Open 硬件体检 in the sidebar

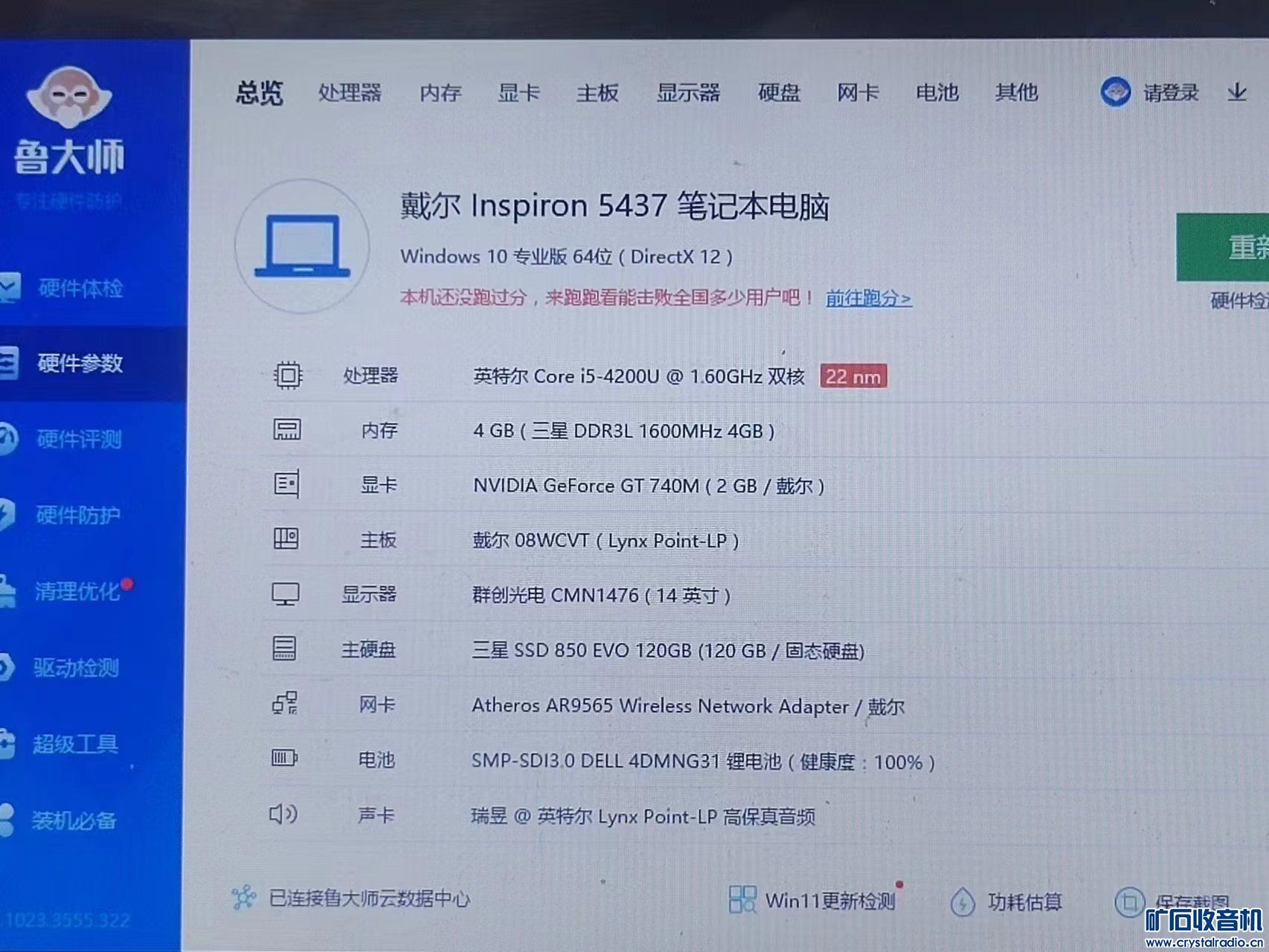80,289
